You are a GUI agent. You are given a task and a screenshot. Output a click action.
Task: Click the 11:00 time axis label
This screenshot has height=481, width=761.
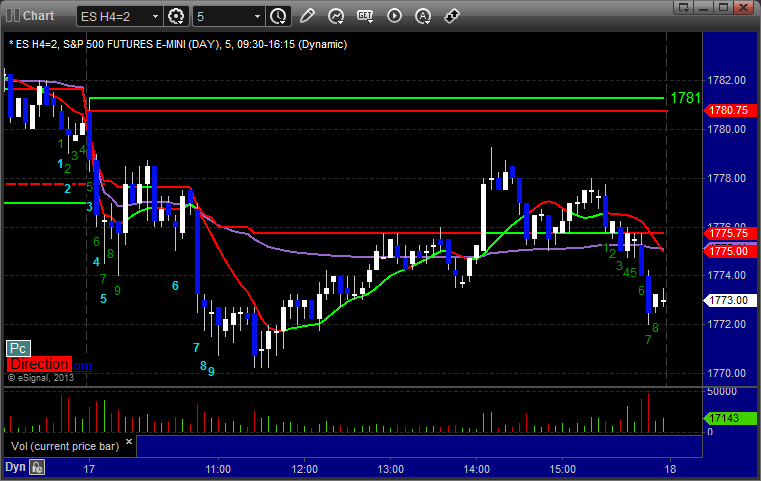click(x=218, y=469)
